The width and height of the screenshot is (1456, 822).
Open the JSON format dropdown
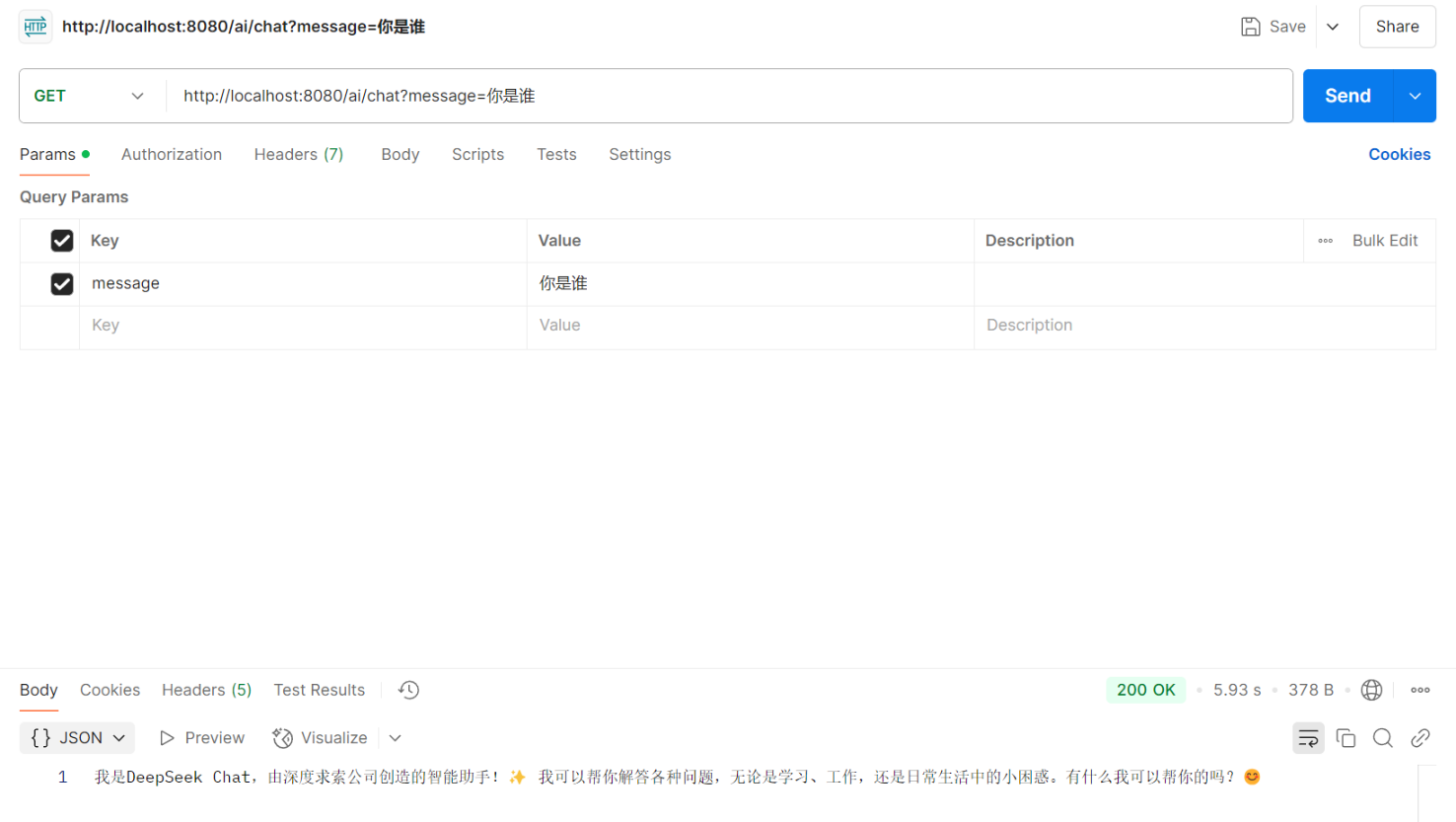(x=77, y=738)
